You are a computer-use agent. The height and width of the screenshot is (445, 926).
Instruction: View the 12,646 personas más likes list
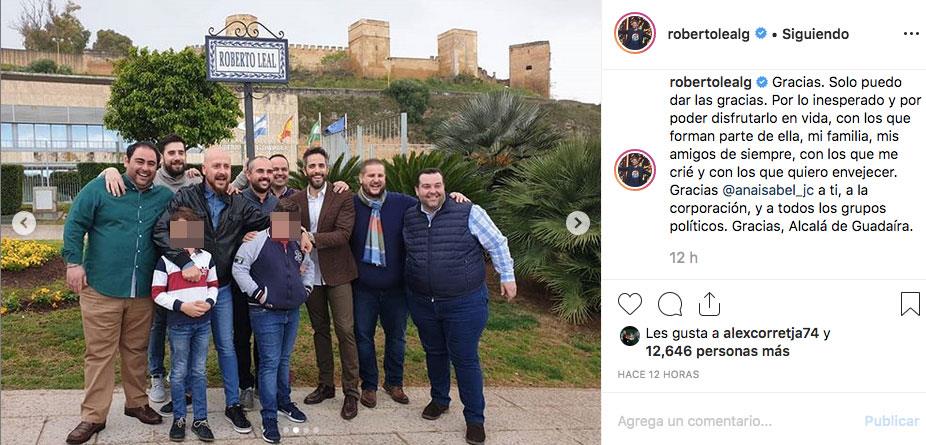pos(718,352)
